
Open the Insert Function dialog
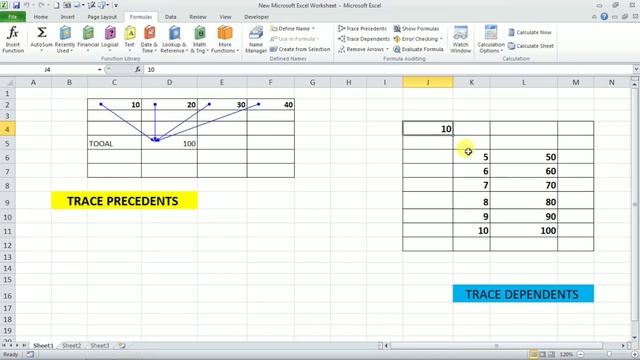click(13, 40)
